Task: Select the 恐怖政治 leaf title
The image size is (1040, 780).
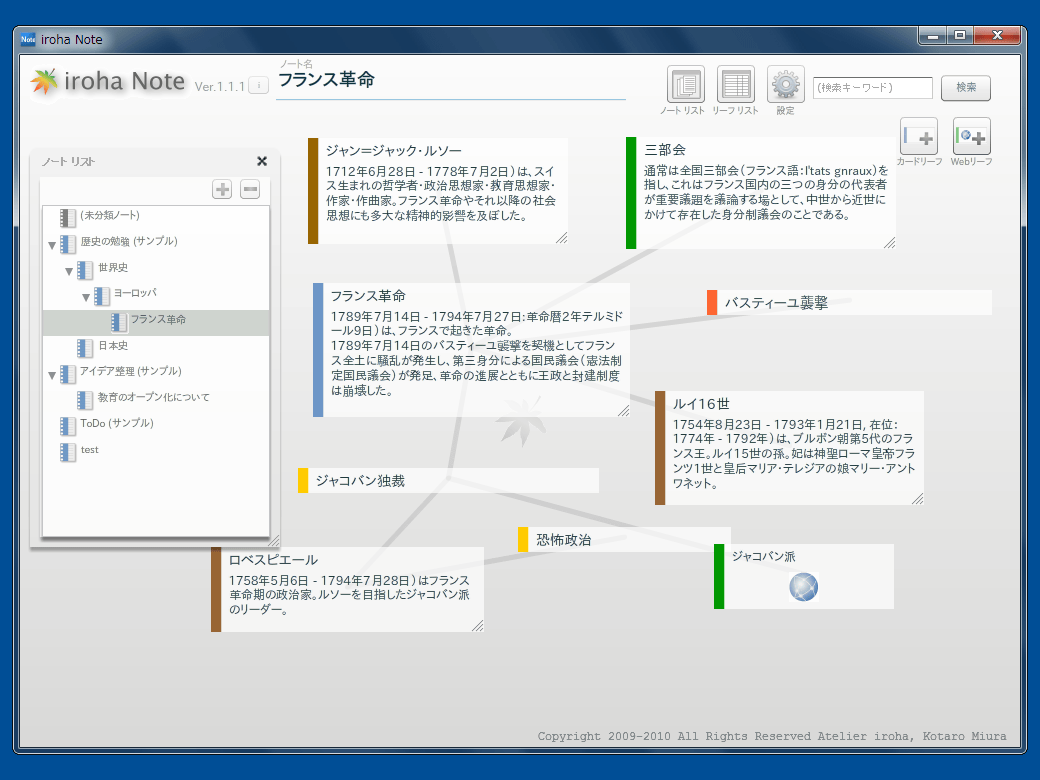Action: tap(564, 540)
